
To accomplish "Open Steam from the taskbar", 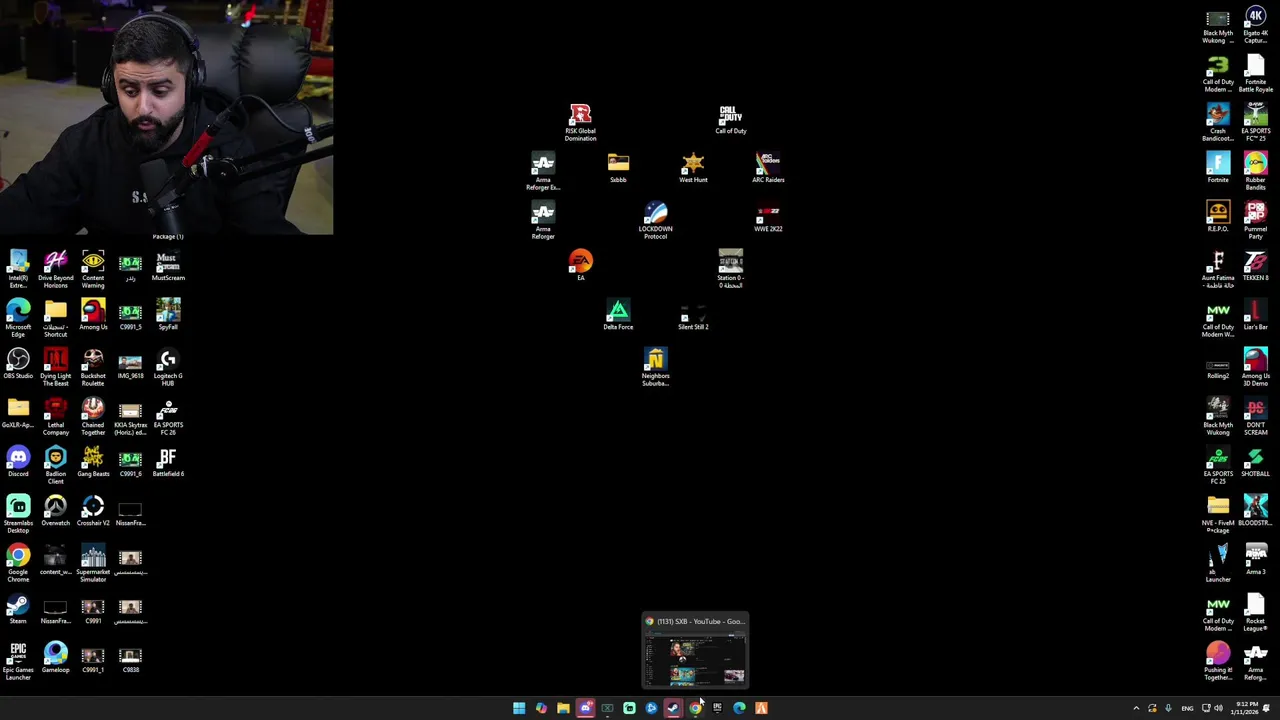I will tap(673, 708).
